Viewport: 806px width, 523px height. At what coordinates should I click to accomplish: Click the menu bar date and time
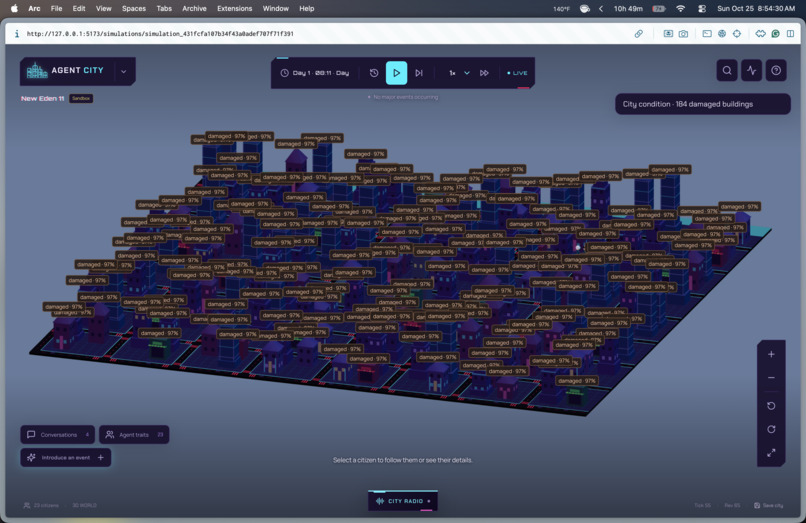coord(756,8)
